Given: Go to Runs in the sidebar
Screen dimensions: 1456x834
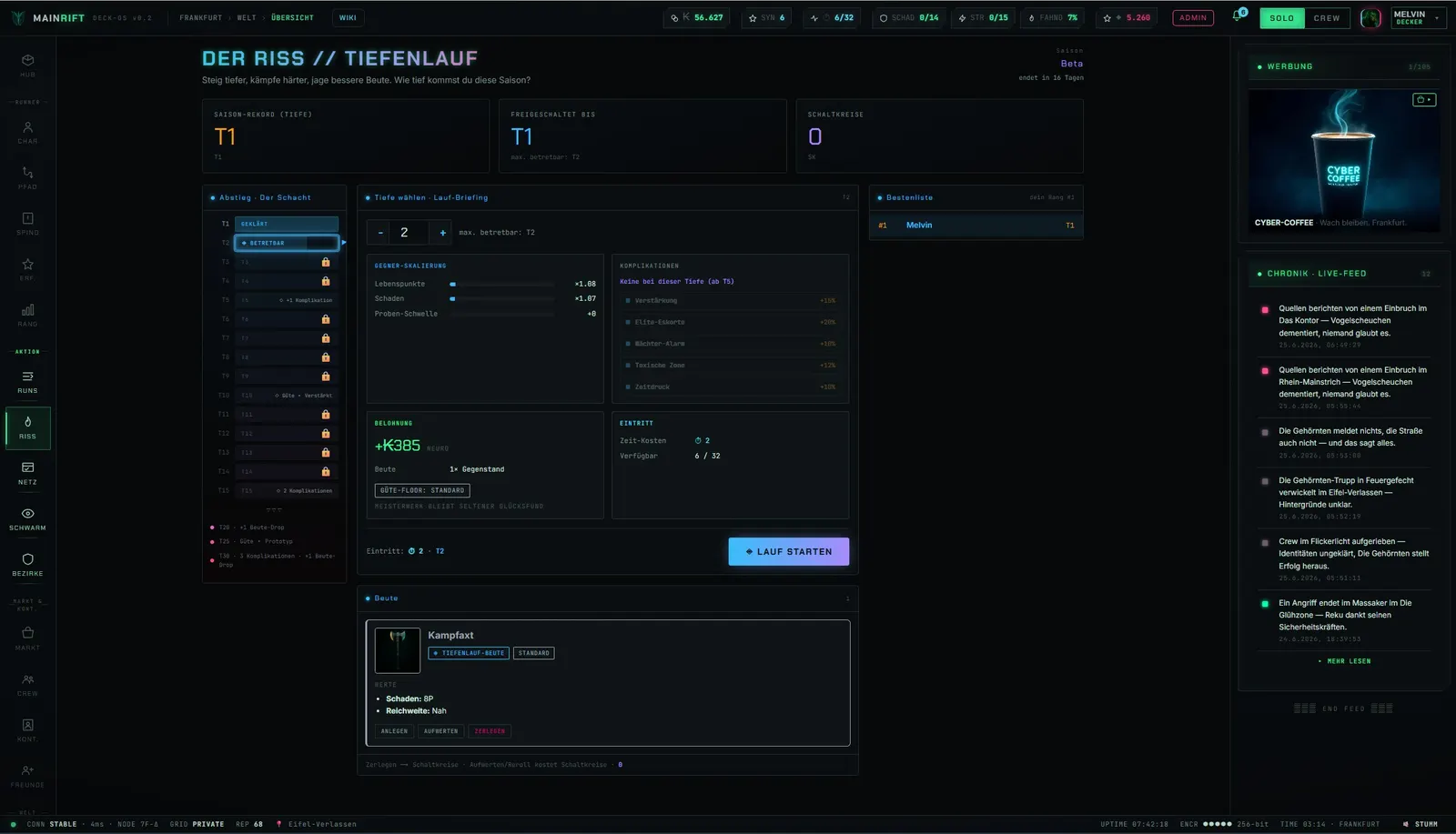Looking at the screenshot, I should click(x=27, y=382).
